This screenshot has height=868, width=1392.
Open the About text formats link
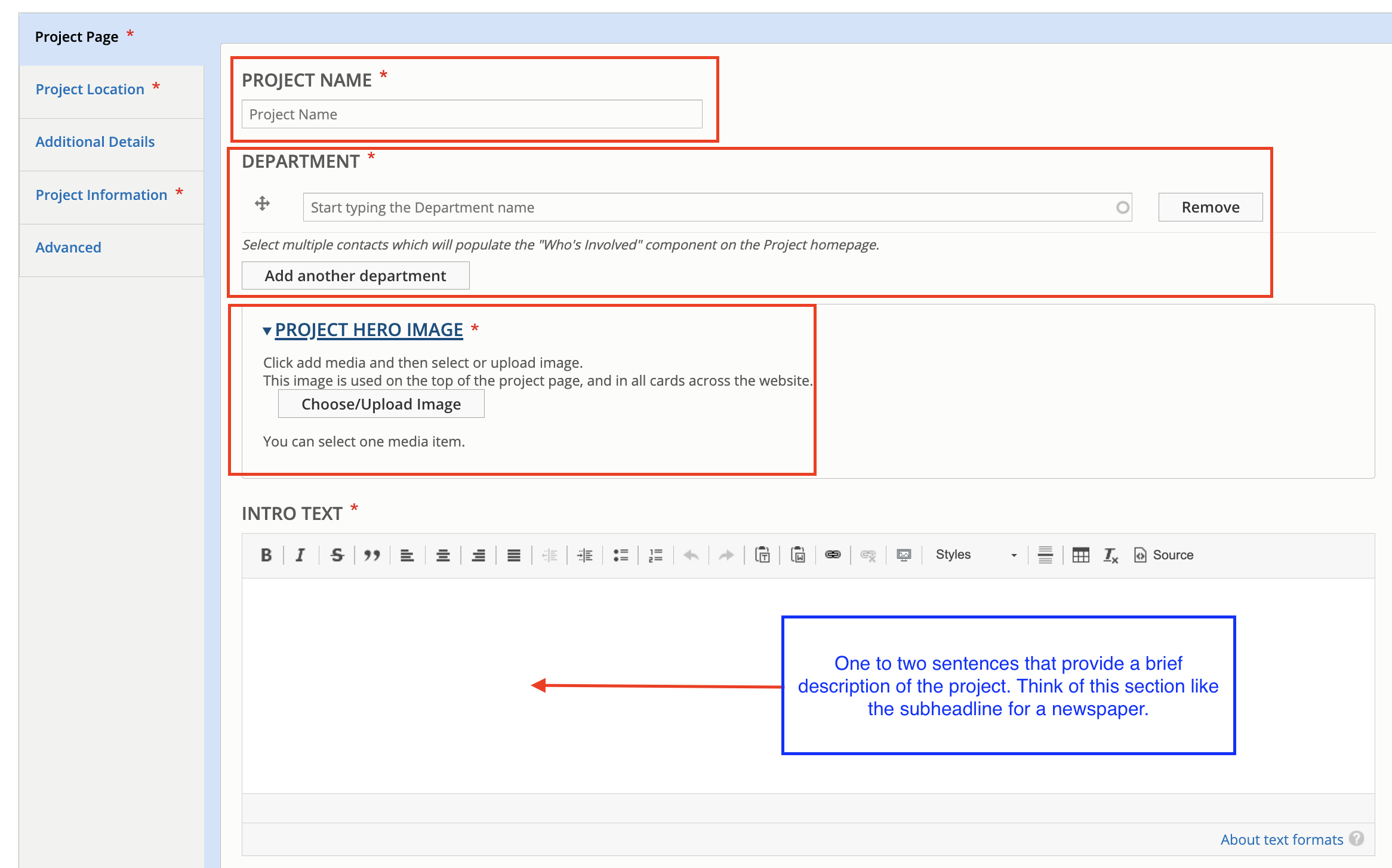(x=1282, y=839)
